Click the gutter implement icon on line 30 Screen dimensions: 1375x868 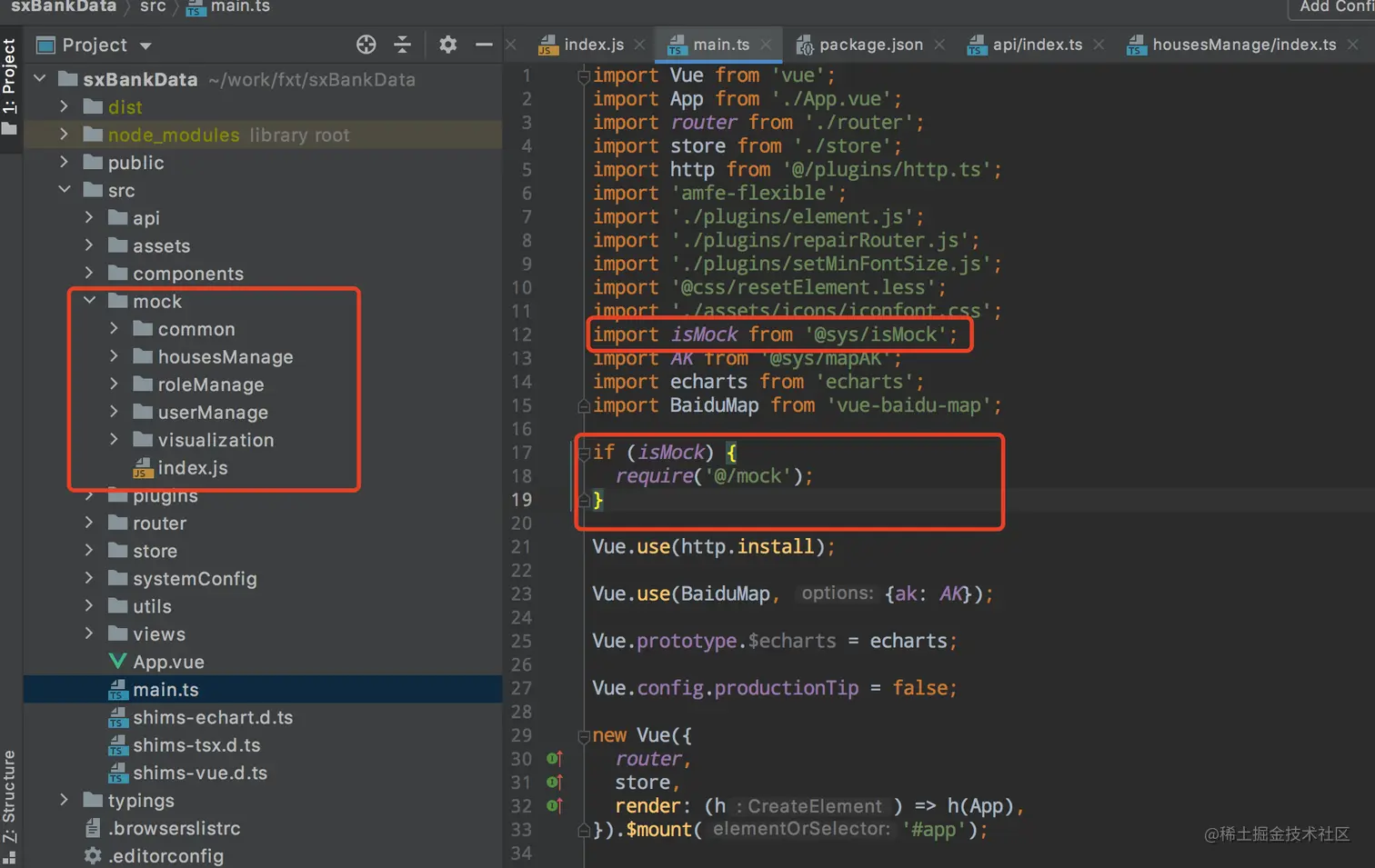[555, 758]
